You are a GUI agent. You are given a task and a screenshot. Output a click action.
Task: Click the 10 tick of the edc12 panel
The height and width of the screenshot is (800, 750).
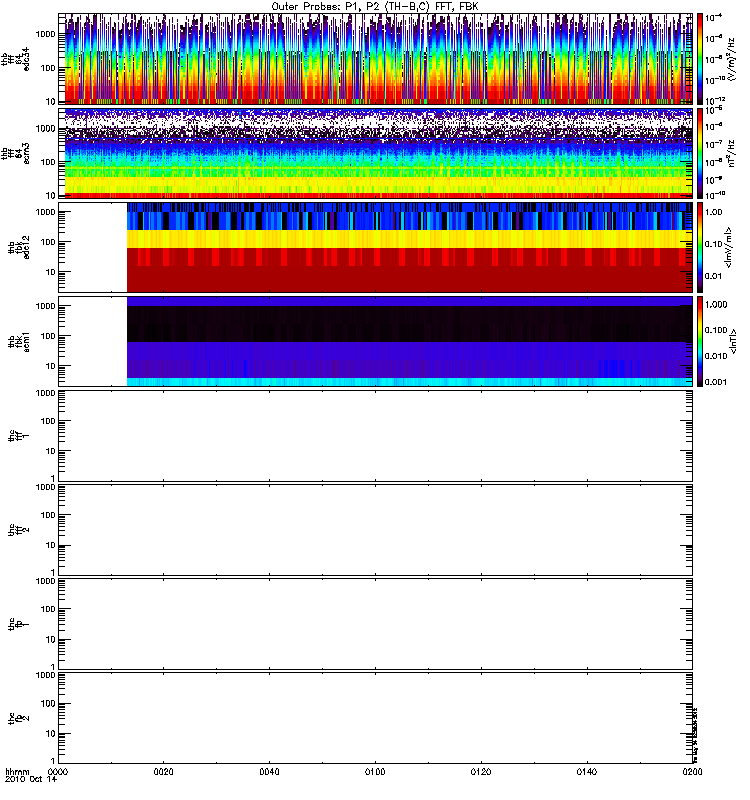(x=51, y=272)
